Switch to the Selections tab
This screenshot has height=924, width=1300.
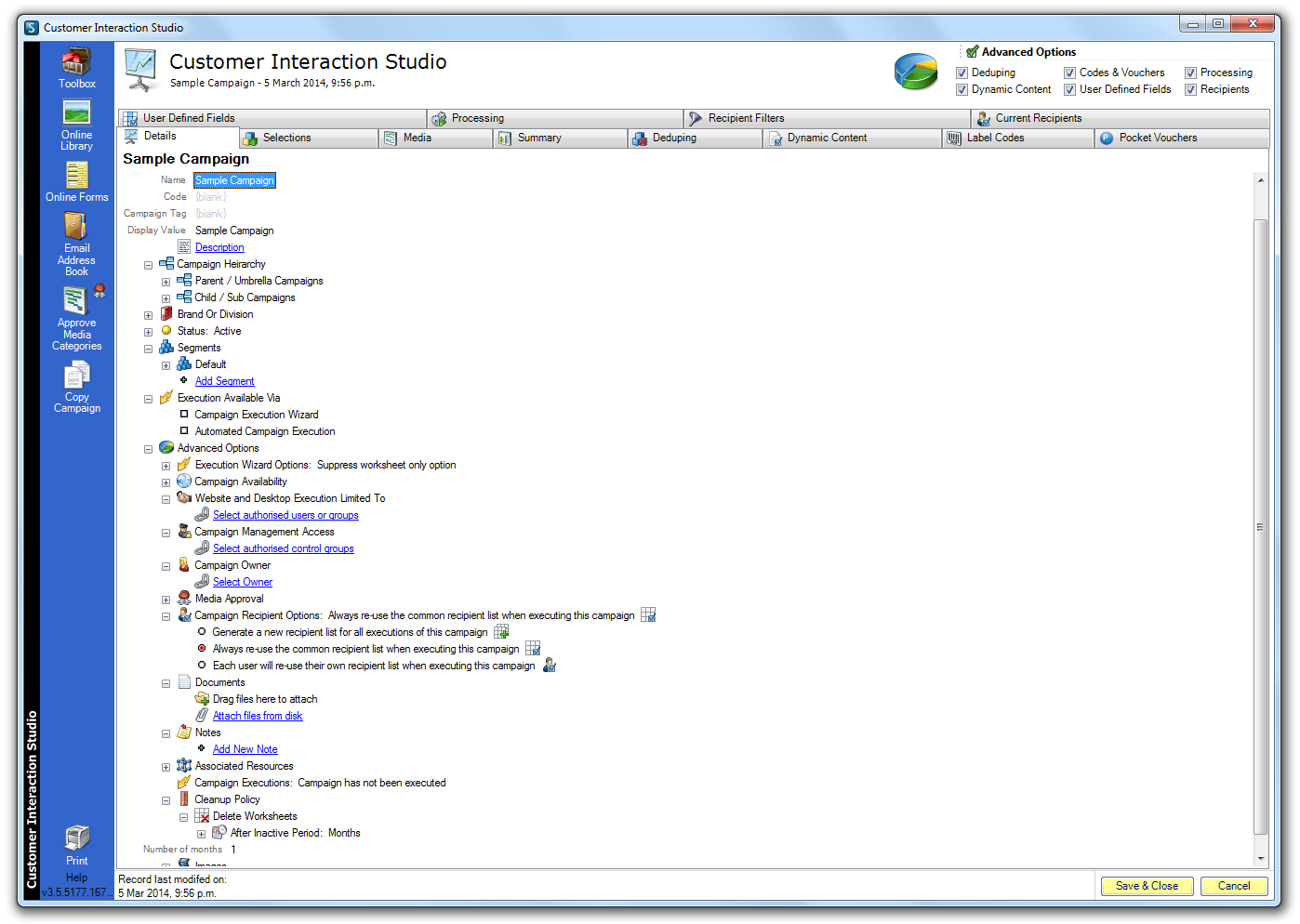coord(309,138)
